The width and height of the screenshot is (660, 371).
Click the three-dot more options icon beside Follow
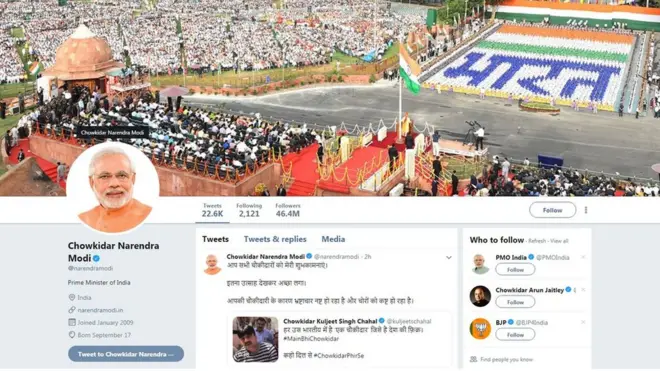pyautogui.click(x=585, y=210)
